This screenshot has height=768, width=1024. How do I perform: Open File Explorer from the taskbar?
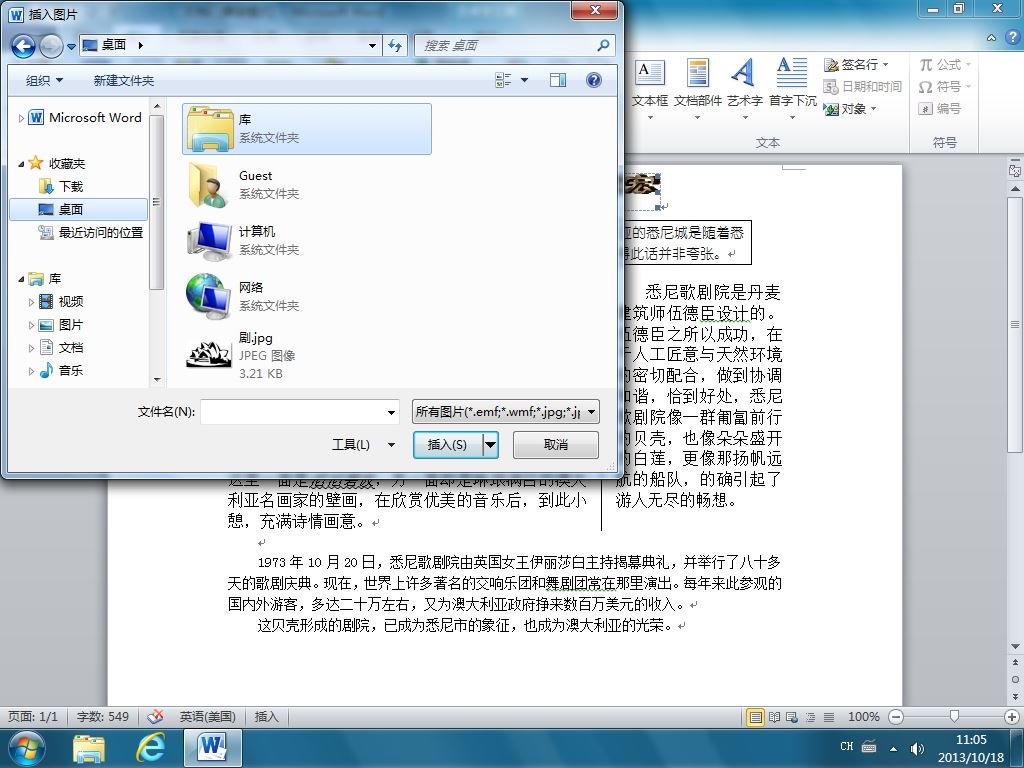coord(89,748)
